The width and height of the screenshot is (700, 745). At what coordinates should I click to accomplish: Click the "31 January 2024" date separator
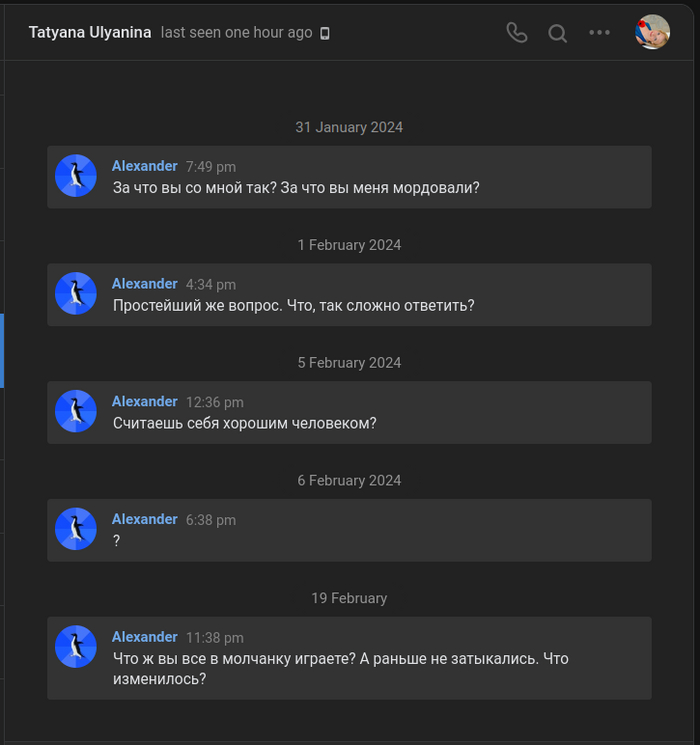click(x=349, y=127)
